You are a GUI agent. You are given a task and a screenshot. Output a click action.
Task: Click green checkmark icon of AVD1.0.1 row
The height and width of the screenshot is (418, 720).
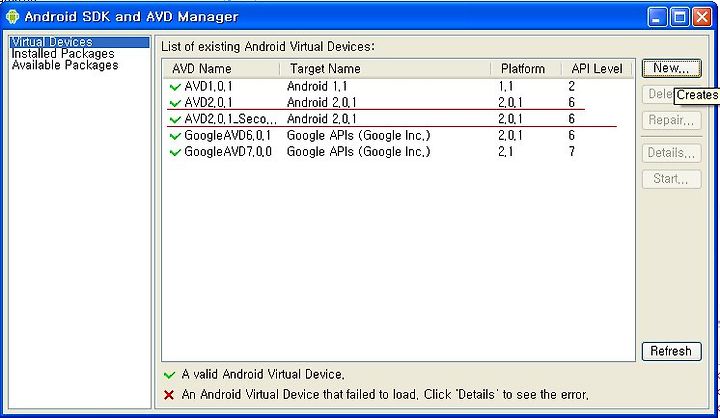coord(175,87)
